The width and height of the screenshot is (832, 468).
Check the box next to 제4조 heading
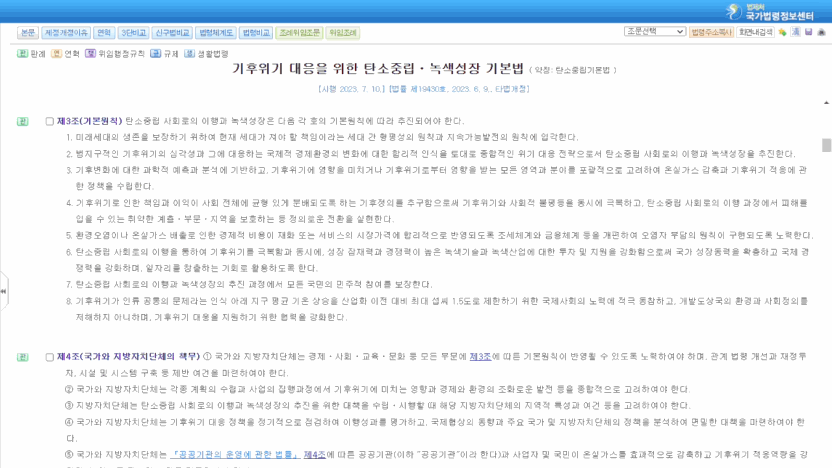click(x=49, y=357)
